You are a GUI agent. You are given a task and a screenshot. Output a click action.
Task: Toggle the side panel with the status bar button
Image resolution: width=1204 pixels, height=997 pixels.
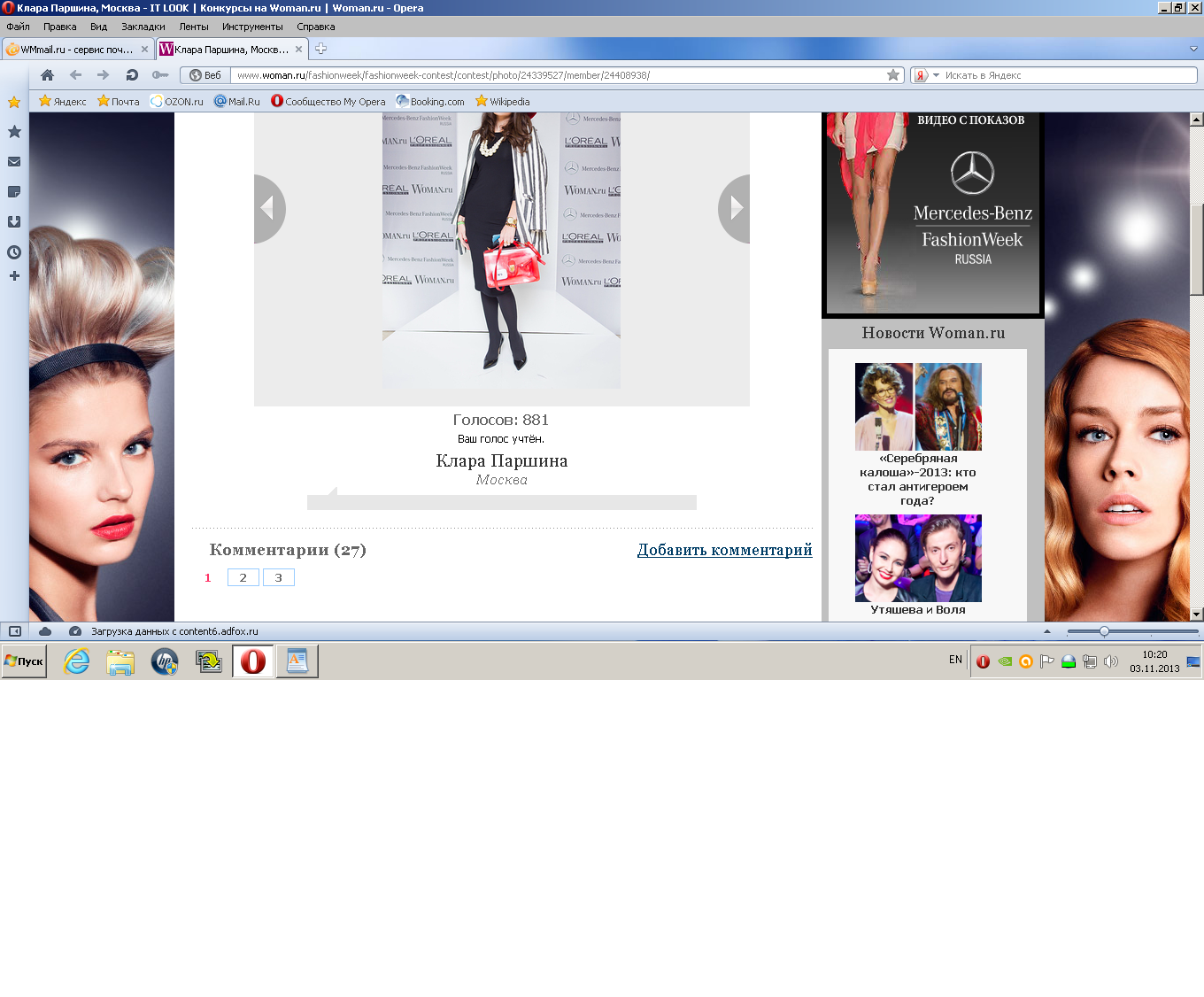coord(14,631)
